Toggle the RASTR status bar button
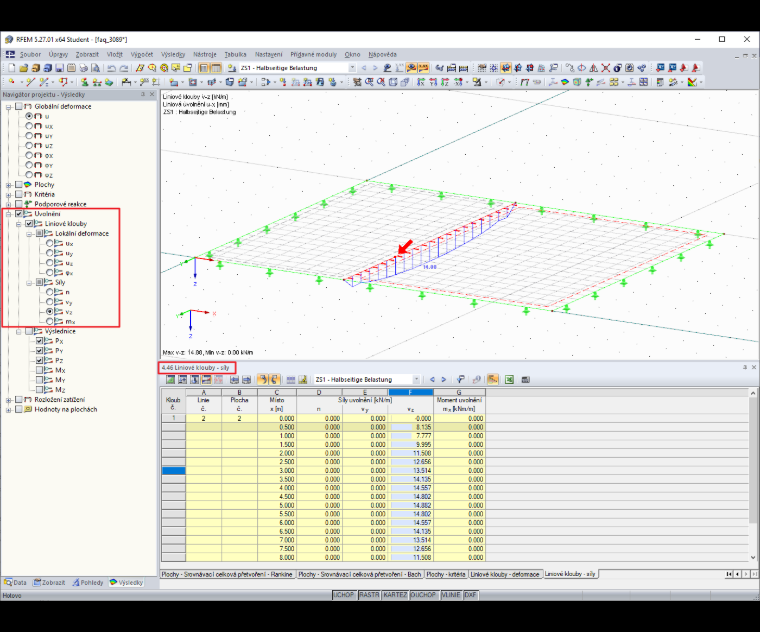760x632 pixels. 369,595
